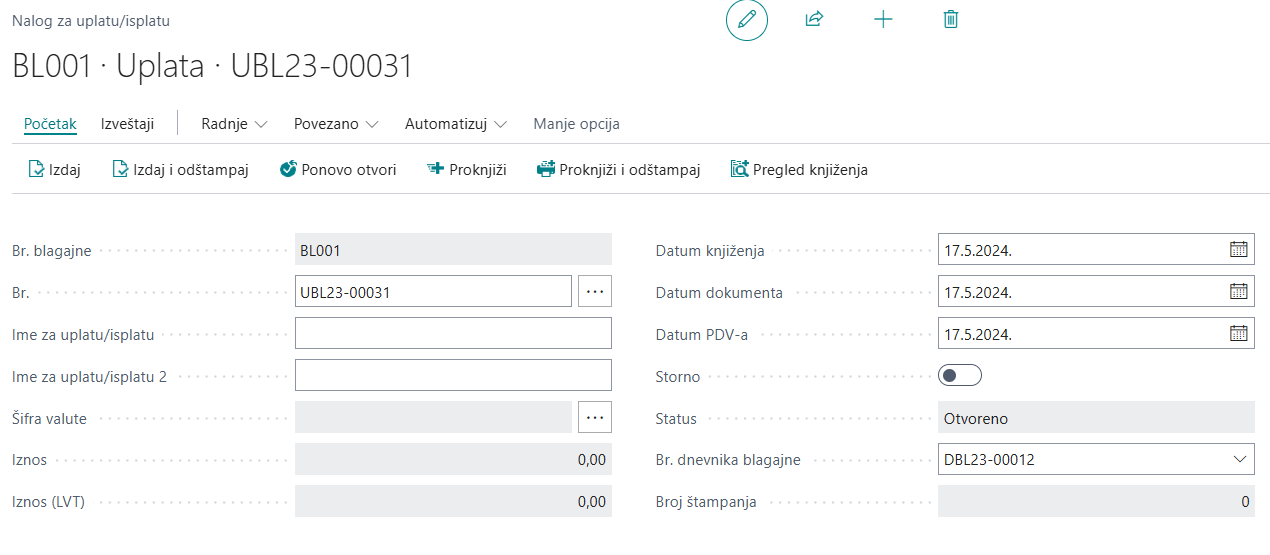Click the plus icon for new record
The height and width of the screenshot is (555, 1270).
(x=883, y=19)
